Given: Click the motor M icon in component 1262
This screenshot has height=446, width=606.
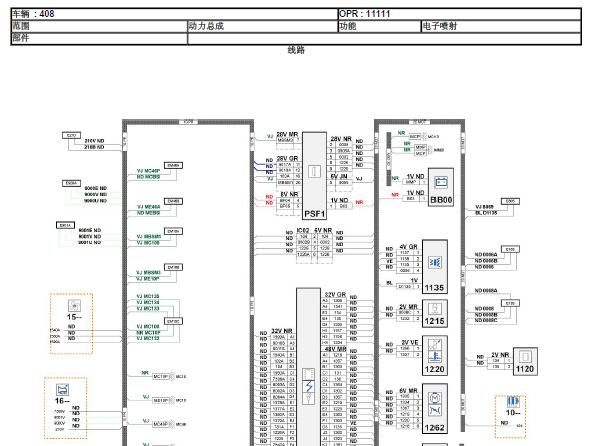Looking at the screenshot, I should (435, 397).
